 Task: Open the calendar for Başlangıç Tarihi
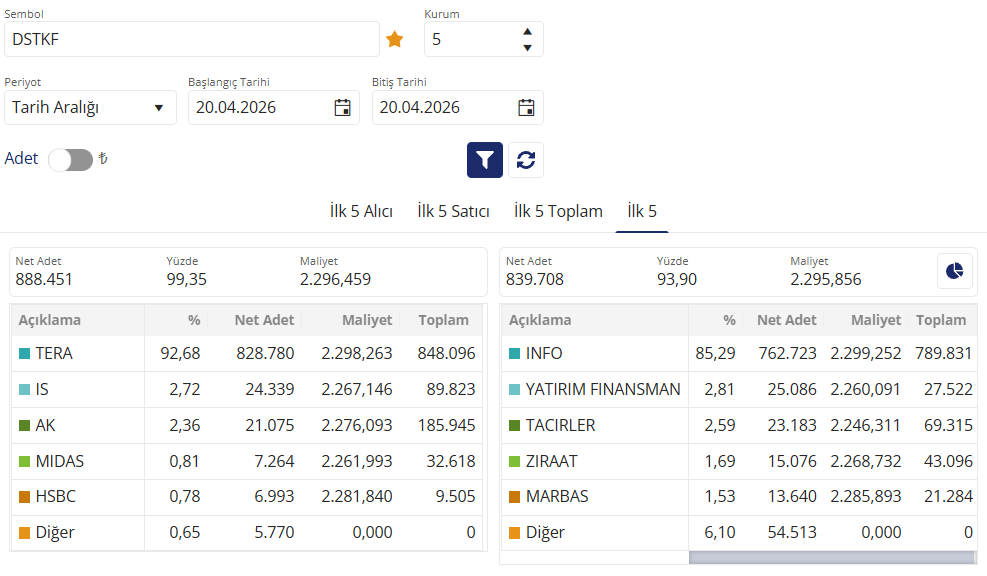point(344,107)
